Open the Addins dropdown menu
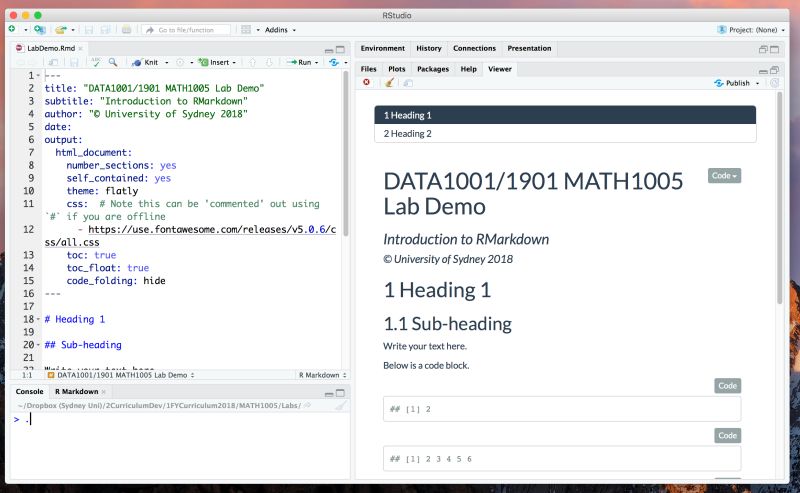This screenshot has height=493, width=800. point(280,30)
